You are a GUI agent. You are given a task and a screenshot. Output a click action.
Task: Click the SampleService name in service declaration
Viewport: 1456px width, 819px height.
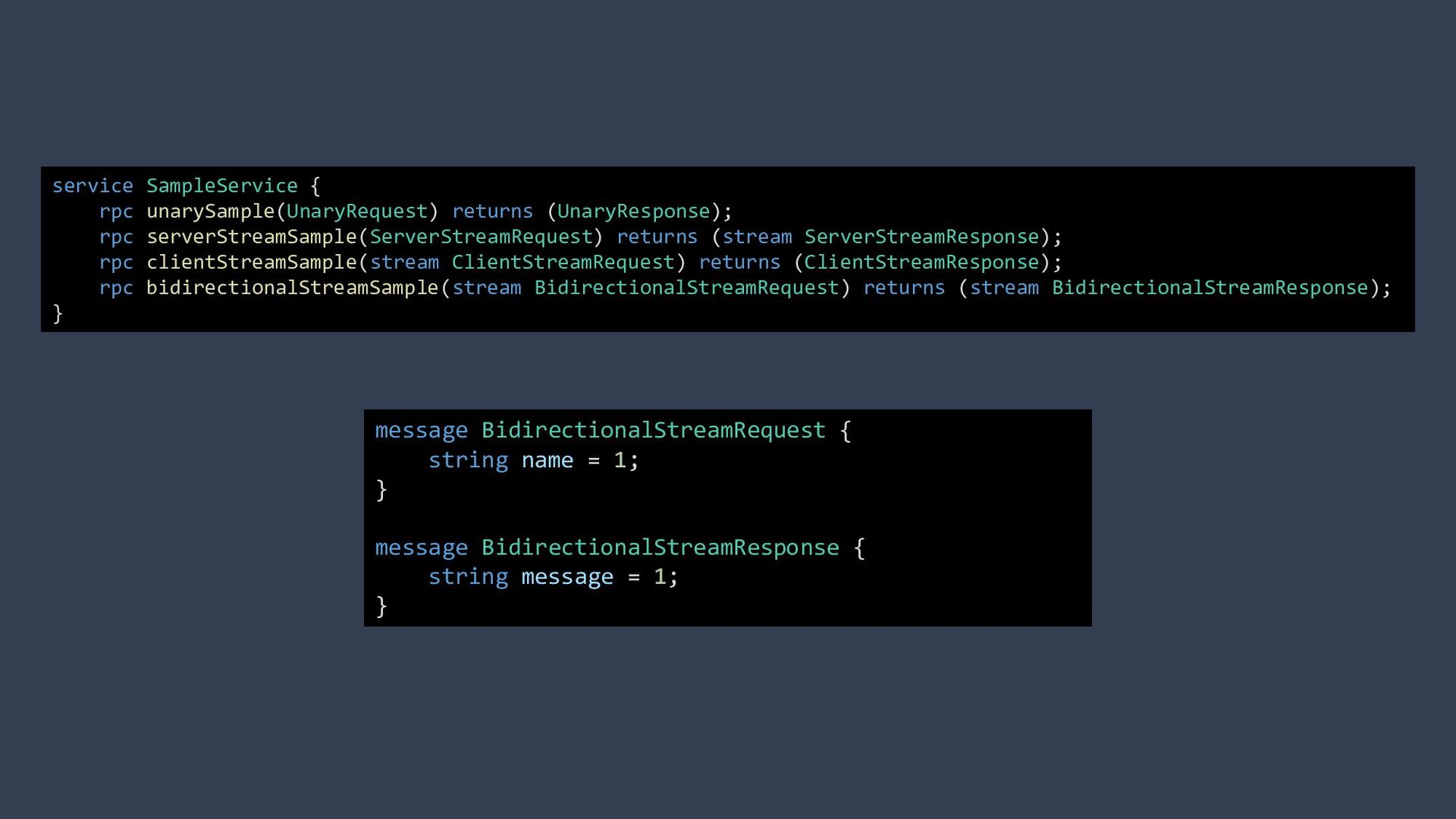(221, 186)
